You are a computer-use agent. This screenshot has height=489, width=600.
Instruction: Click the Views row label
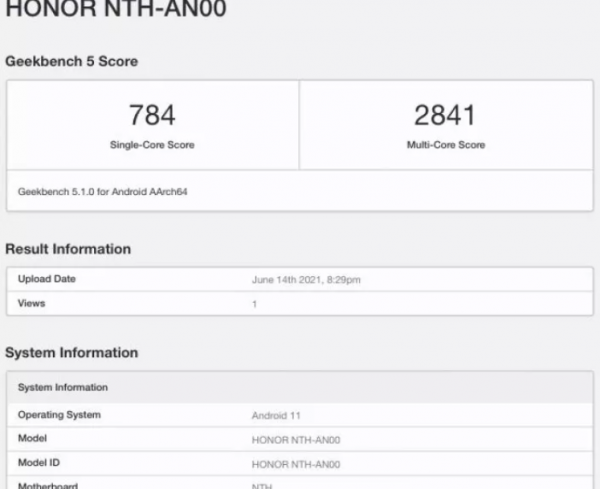click(31, 303)
